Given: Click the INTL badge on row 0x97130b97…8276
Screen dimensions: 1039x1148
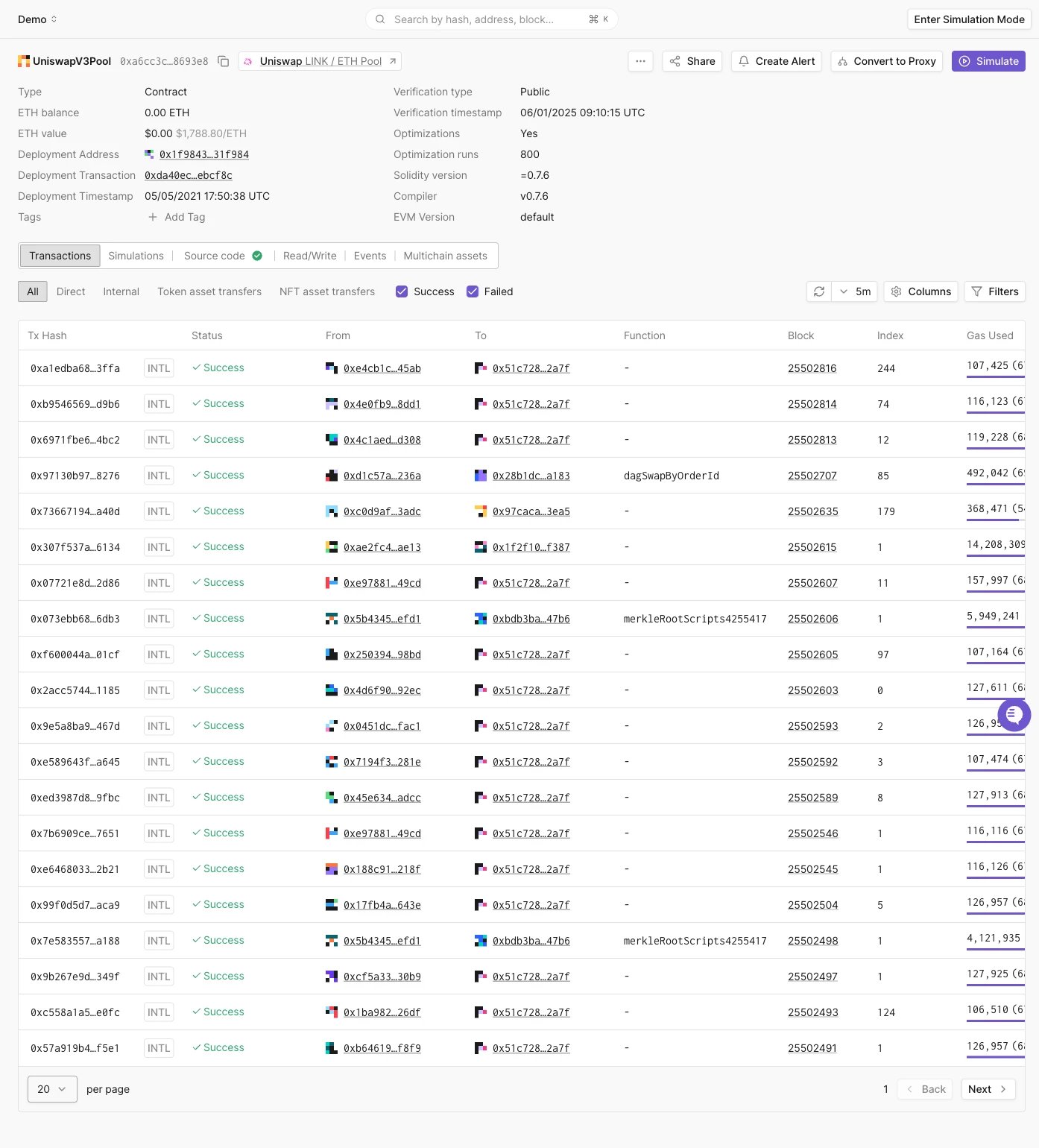Looking at the screenshot, I should pos(159,476).
